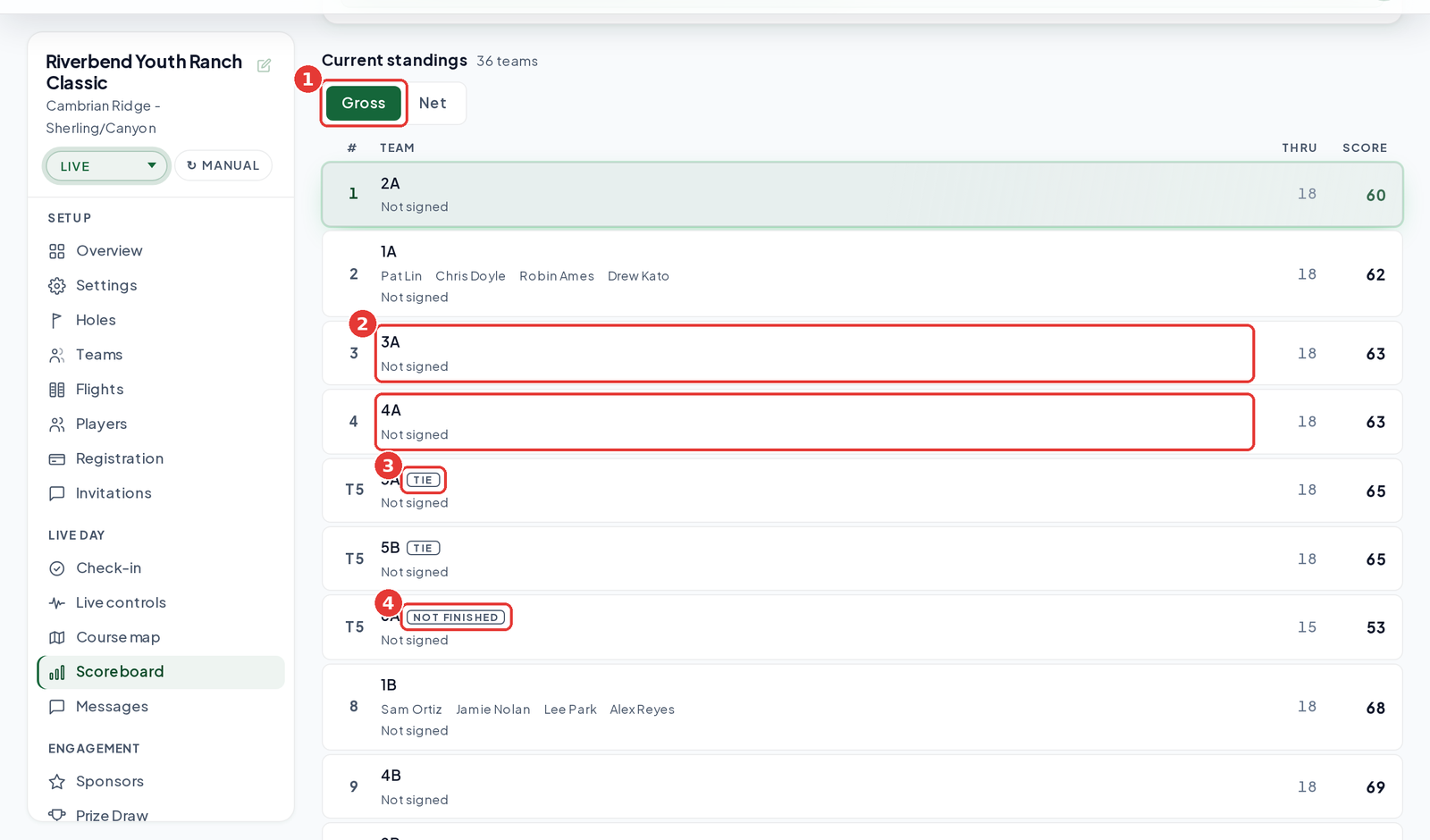Click the Players icon in sidebar
The width and height of the screenshot is (1430, 840).
(x=57, y=424)
